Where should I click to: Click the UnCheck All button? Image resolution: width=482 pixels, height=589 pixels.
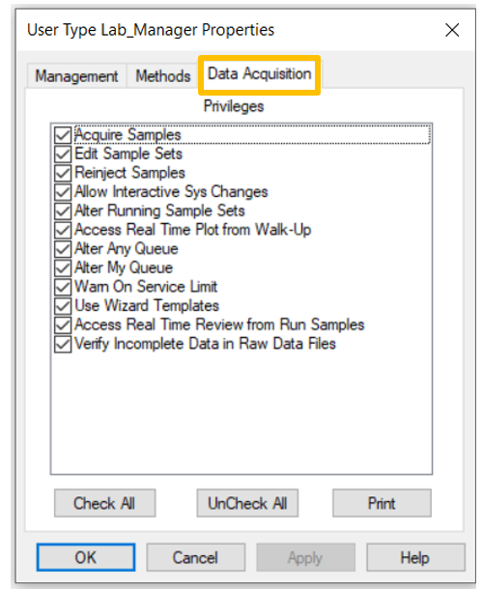(x=248, y=503)
